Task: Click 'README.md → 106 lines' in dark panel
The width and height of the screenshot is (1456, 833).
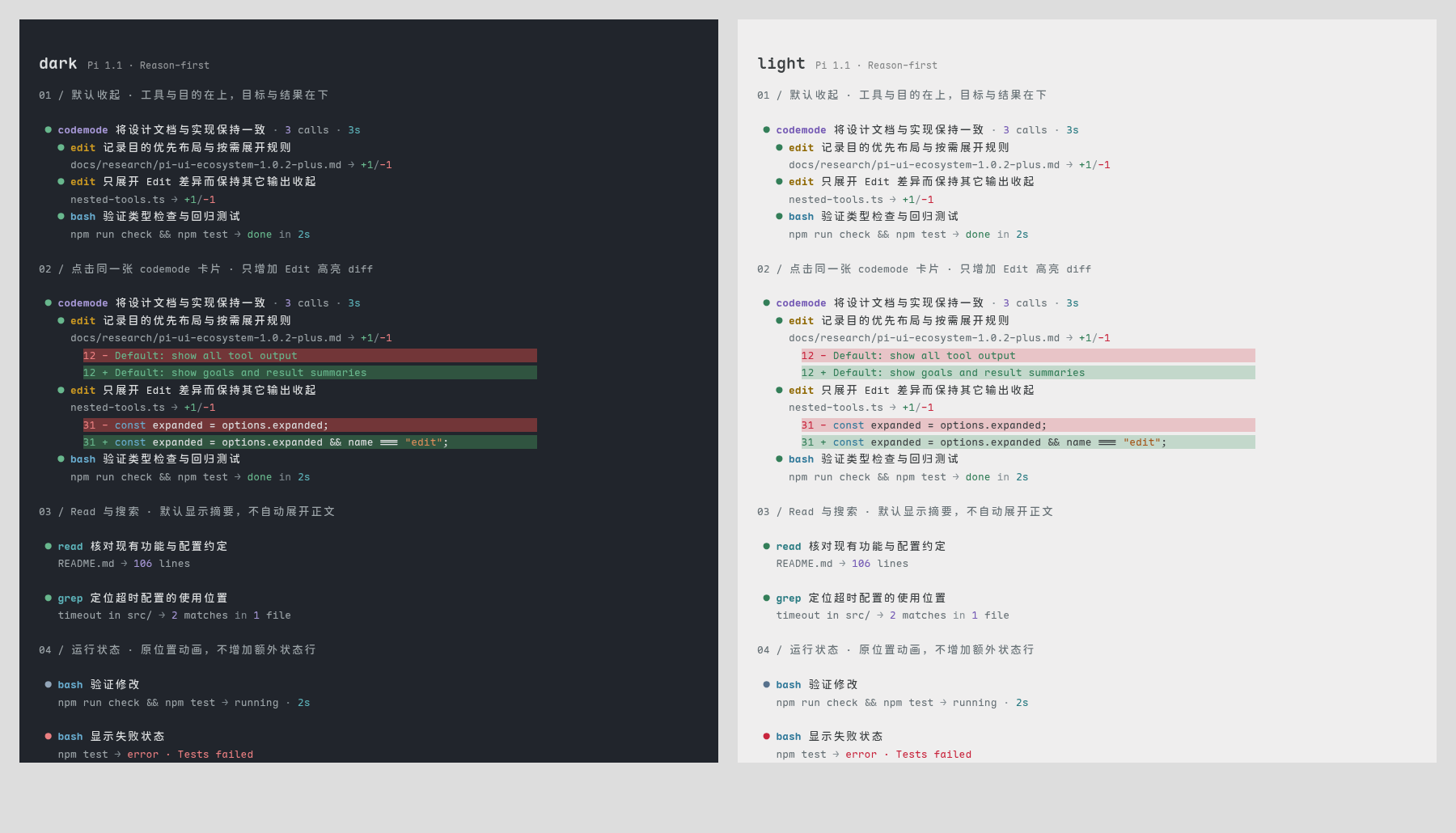Action: pos(124,564)
